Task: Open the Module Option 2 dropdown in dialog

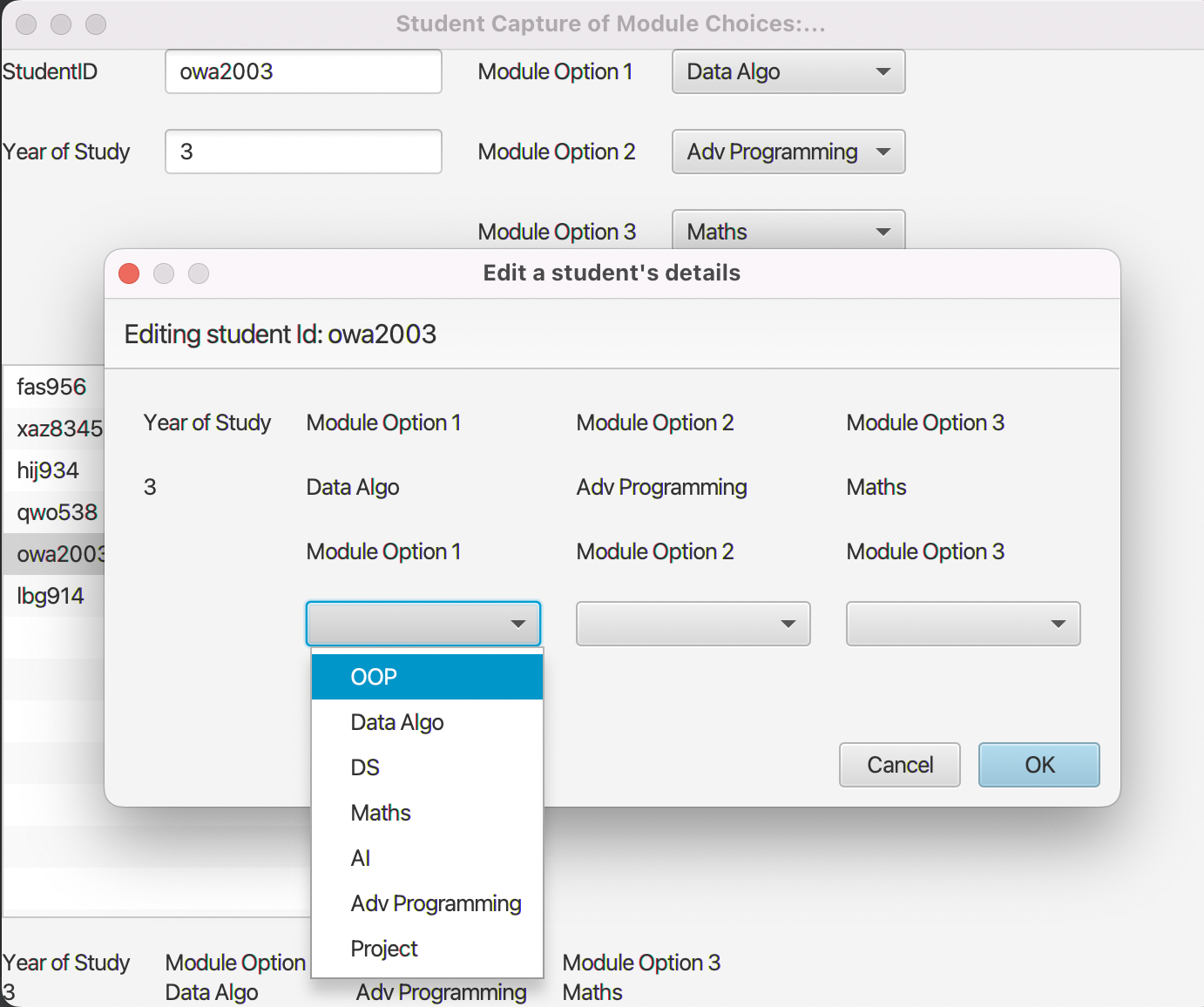Action: (x=693, y=624)
